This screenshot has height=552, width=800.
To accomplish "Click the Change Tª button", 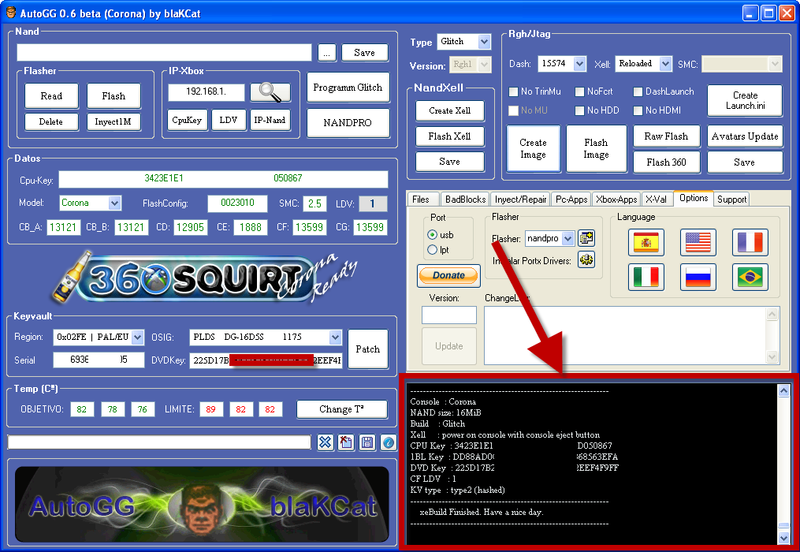I will tap(342, 409).
